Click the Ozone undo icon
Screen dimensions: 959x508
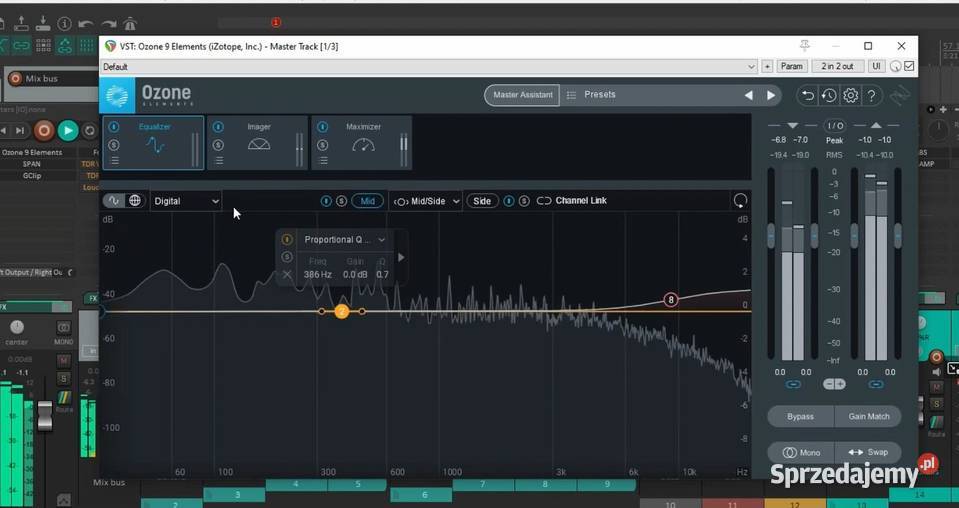(808, 95)
